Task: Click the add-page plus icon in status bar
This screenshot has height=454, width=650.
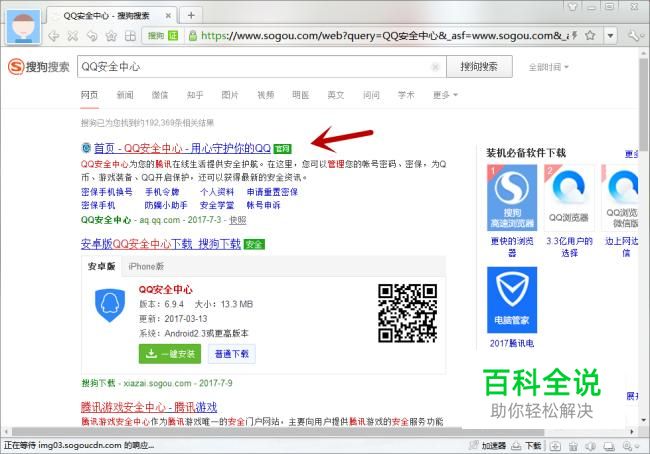Action: click(x=555, y=446)
